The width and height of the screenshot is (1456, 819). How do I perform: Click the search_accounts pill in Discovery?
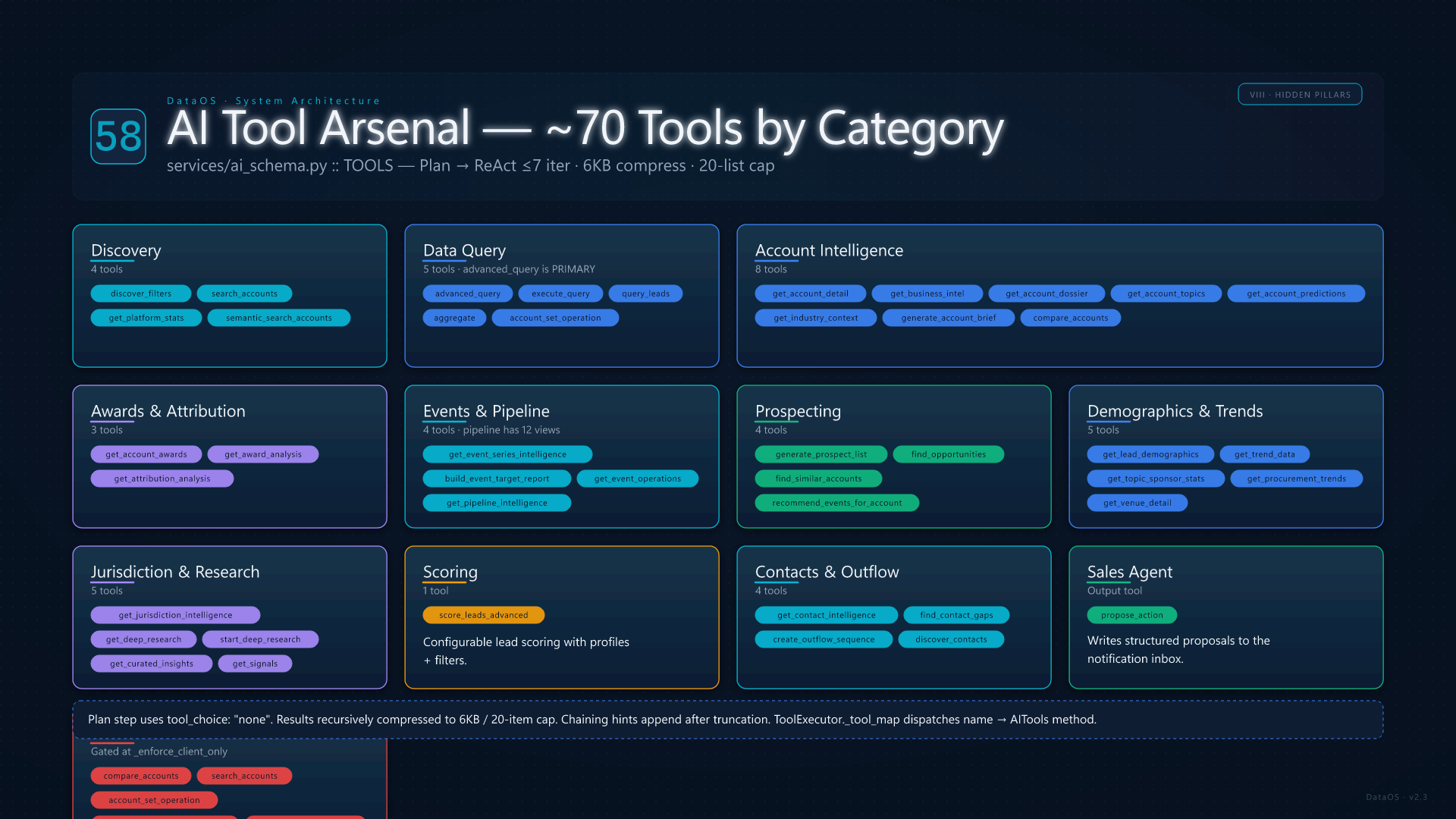pos(244,293)
